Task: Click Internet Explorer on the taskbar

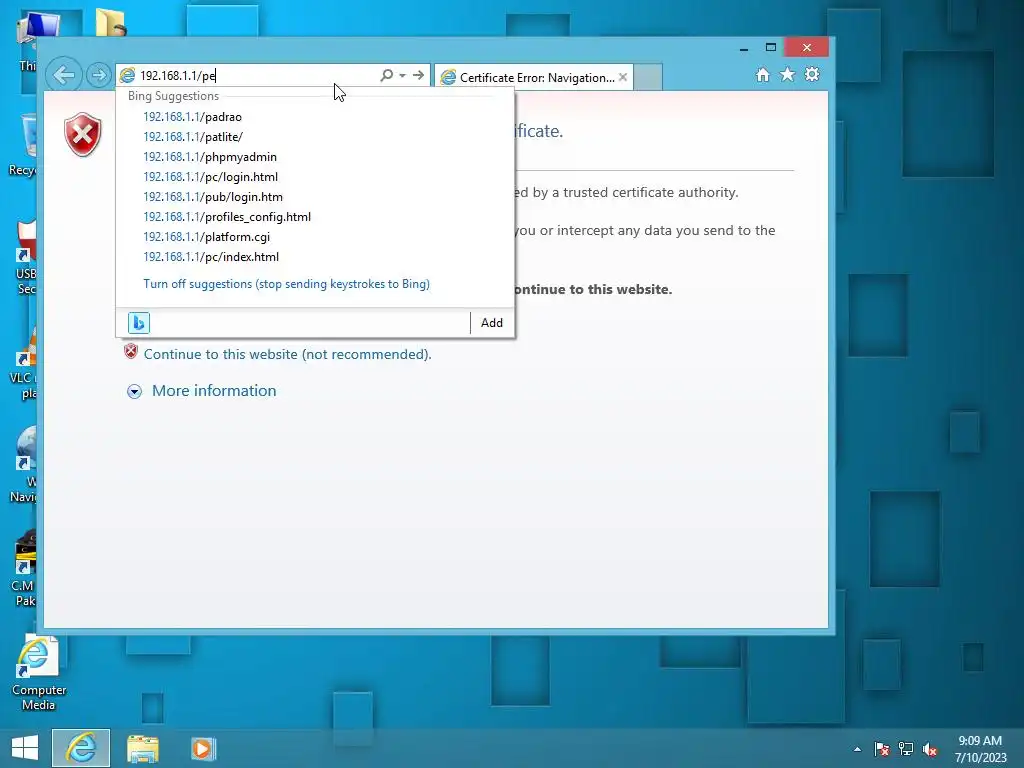Action: 81,748
